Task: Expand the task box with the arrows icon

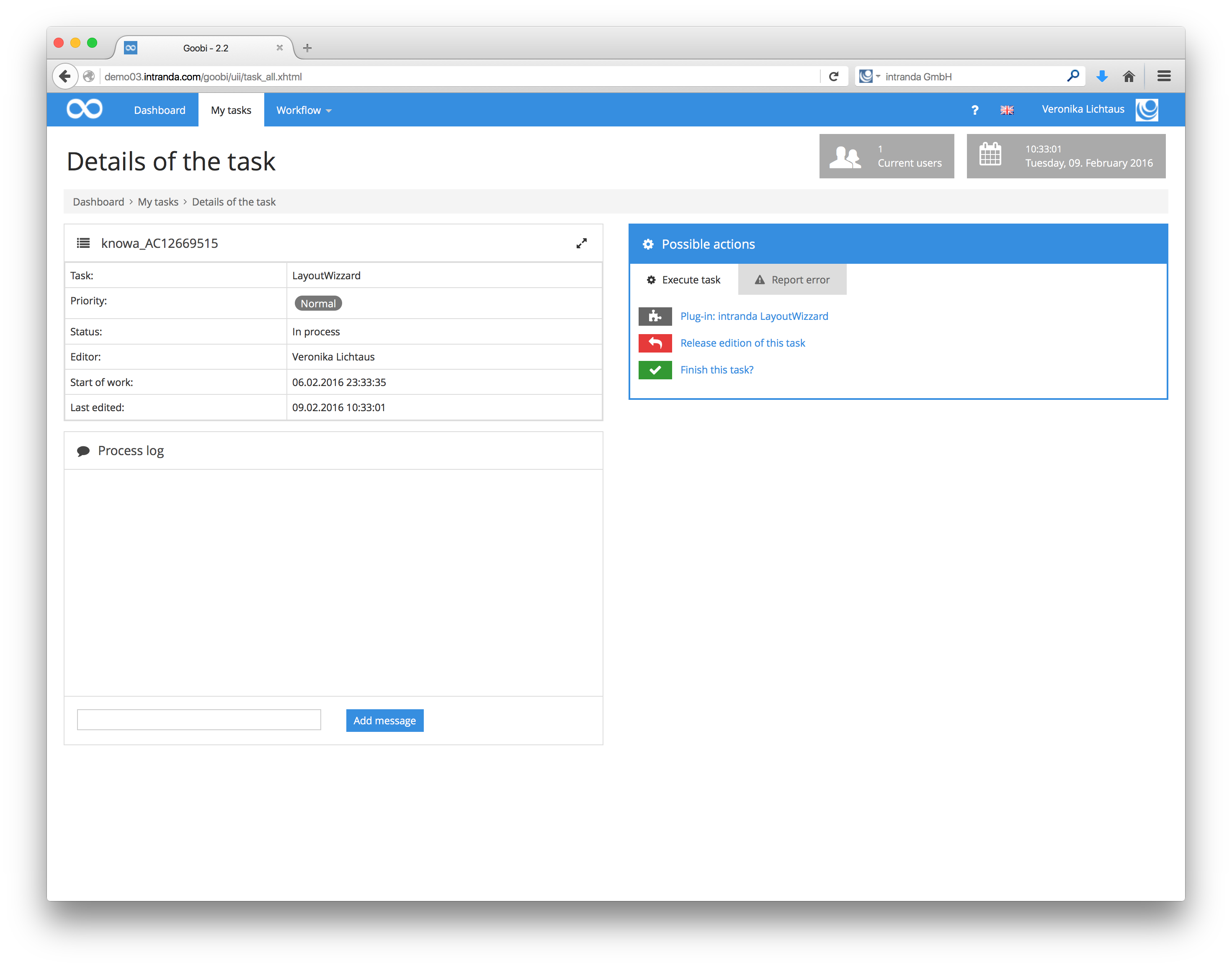Action: (581, 243)
